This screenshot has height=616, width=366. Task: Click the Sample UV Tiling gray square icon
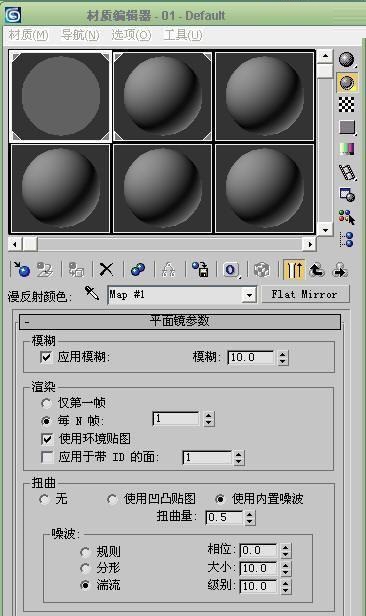point(347,127)
